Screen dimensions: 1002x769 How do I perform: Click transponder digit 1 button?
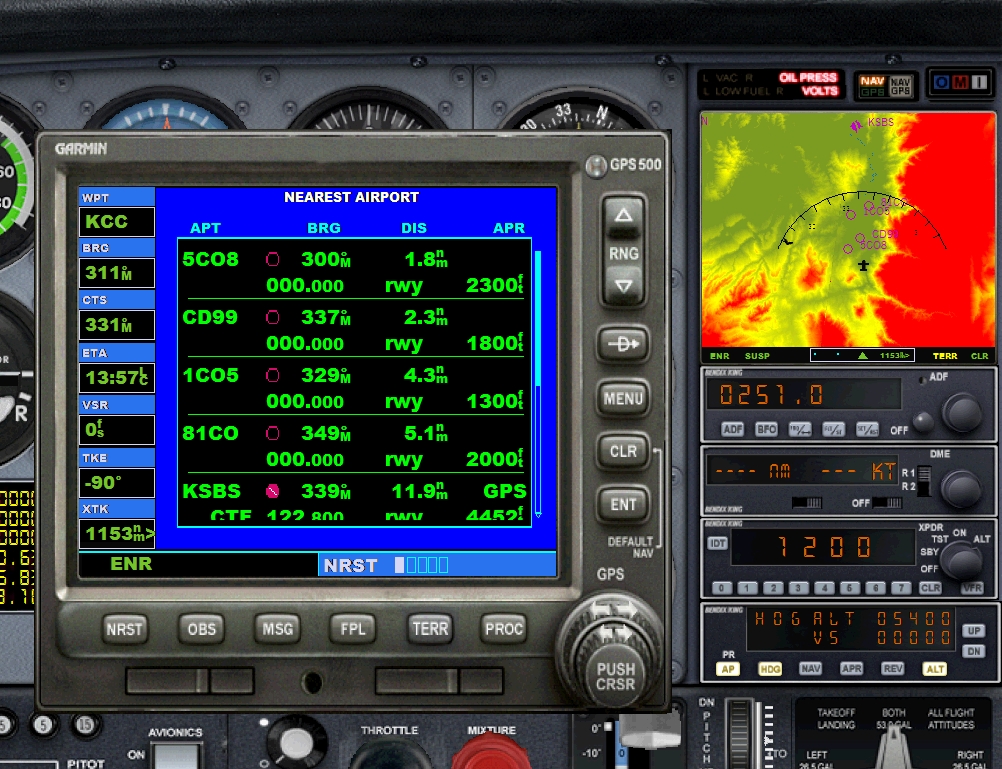click(747, 588)
